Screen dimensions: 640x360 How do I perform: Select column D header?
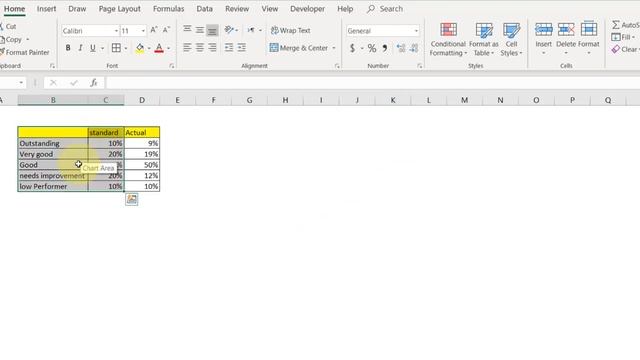point(142,100)
